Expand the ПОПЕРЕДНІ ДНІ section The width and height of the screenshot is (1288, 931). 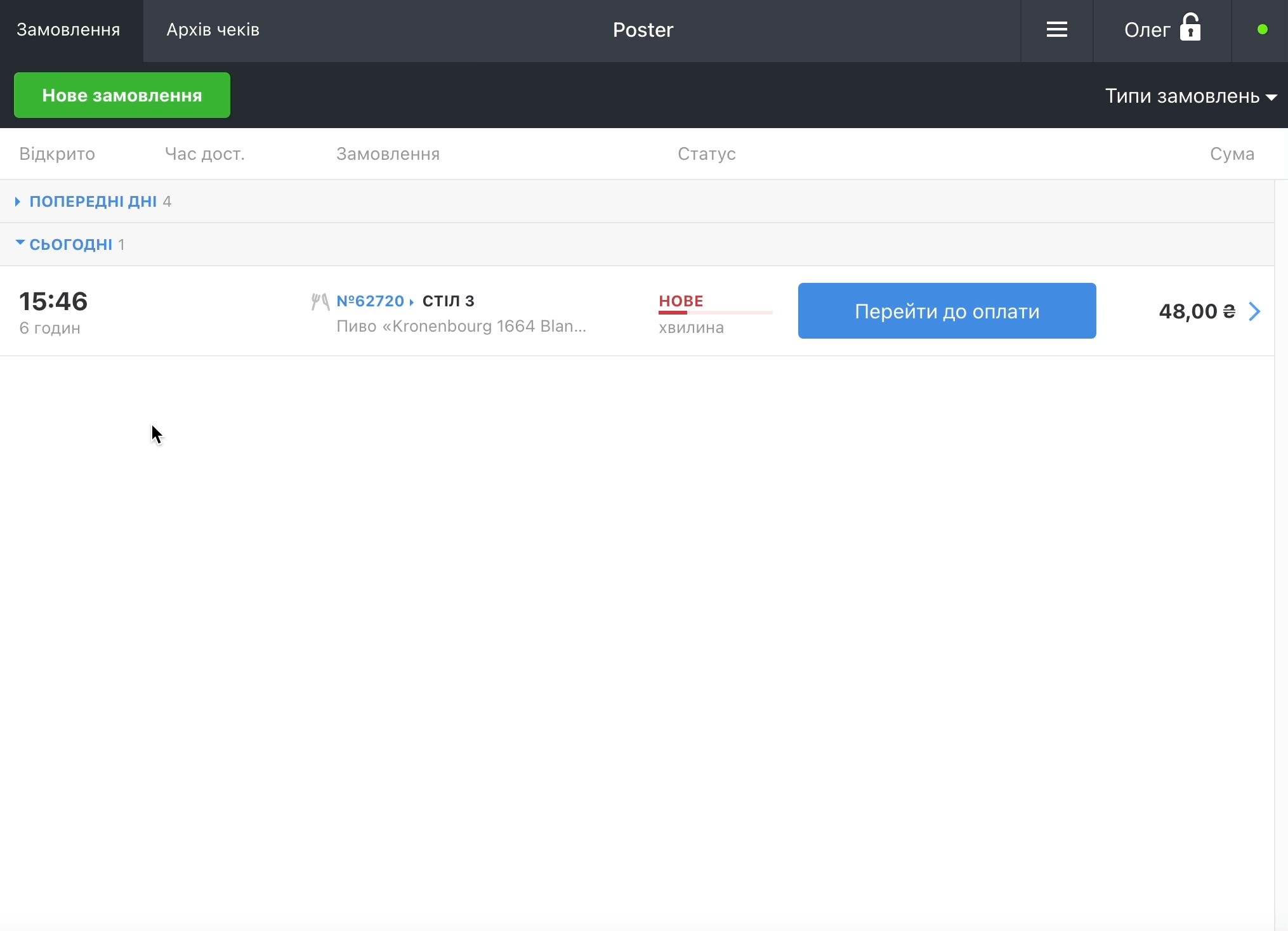point(93,202)
